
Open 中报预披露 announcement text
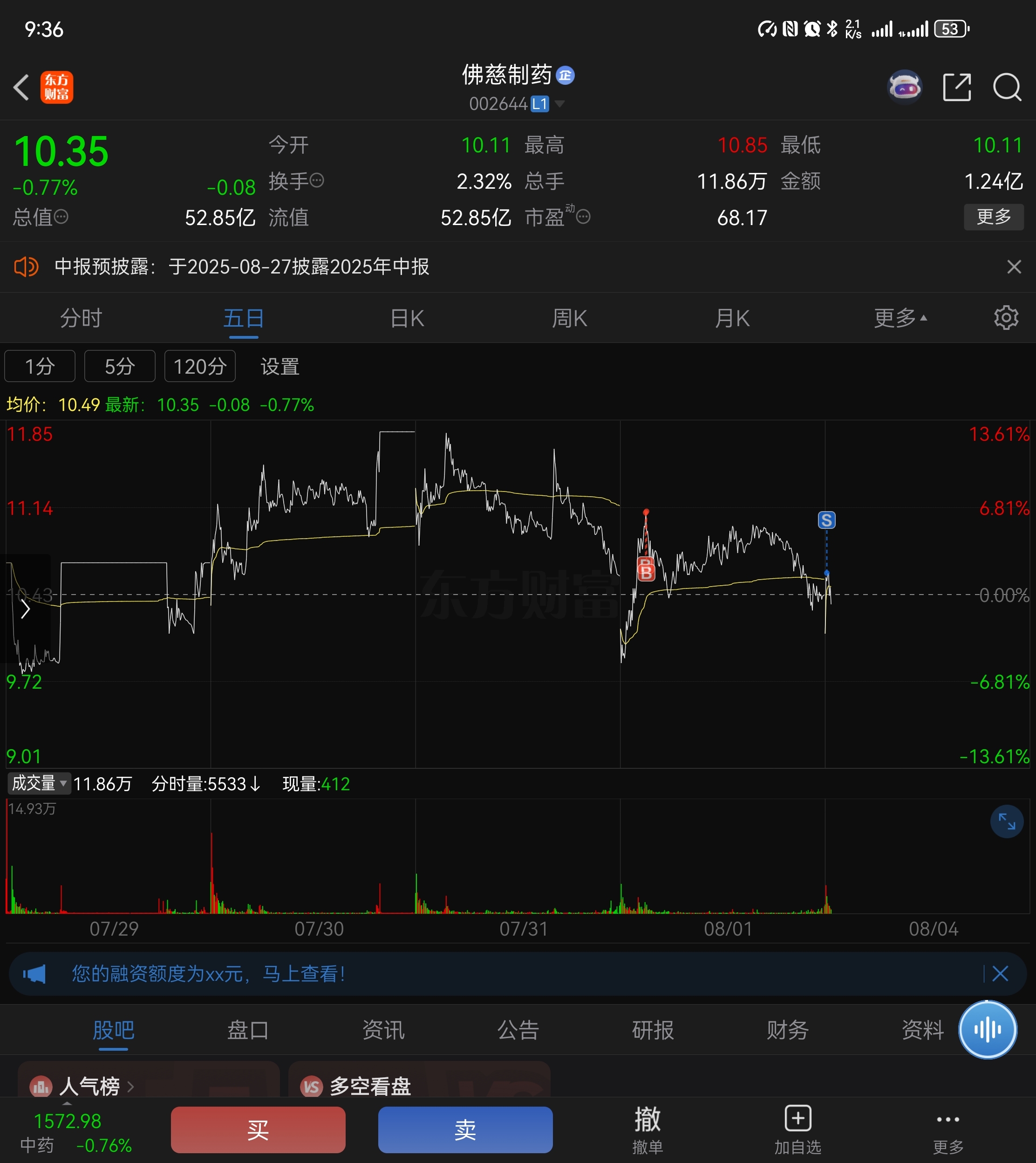tap(242, 267)
